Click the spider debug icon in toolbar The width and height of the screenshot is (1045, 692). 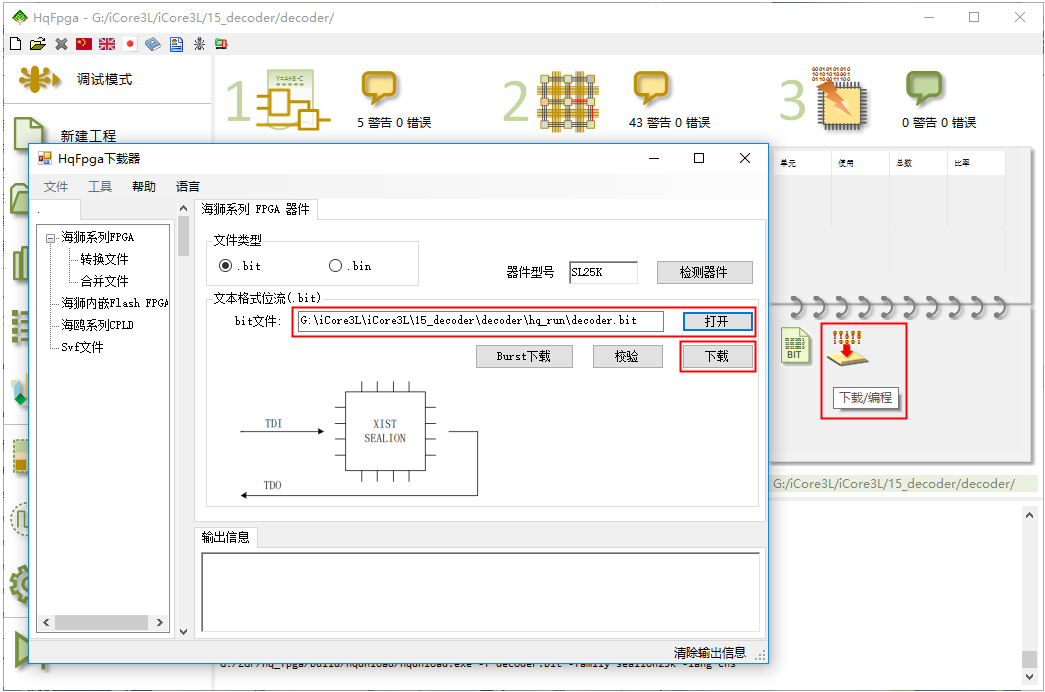click(199, 44)
